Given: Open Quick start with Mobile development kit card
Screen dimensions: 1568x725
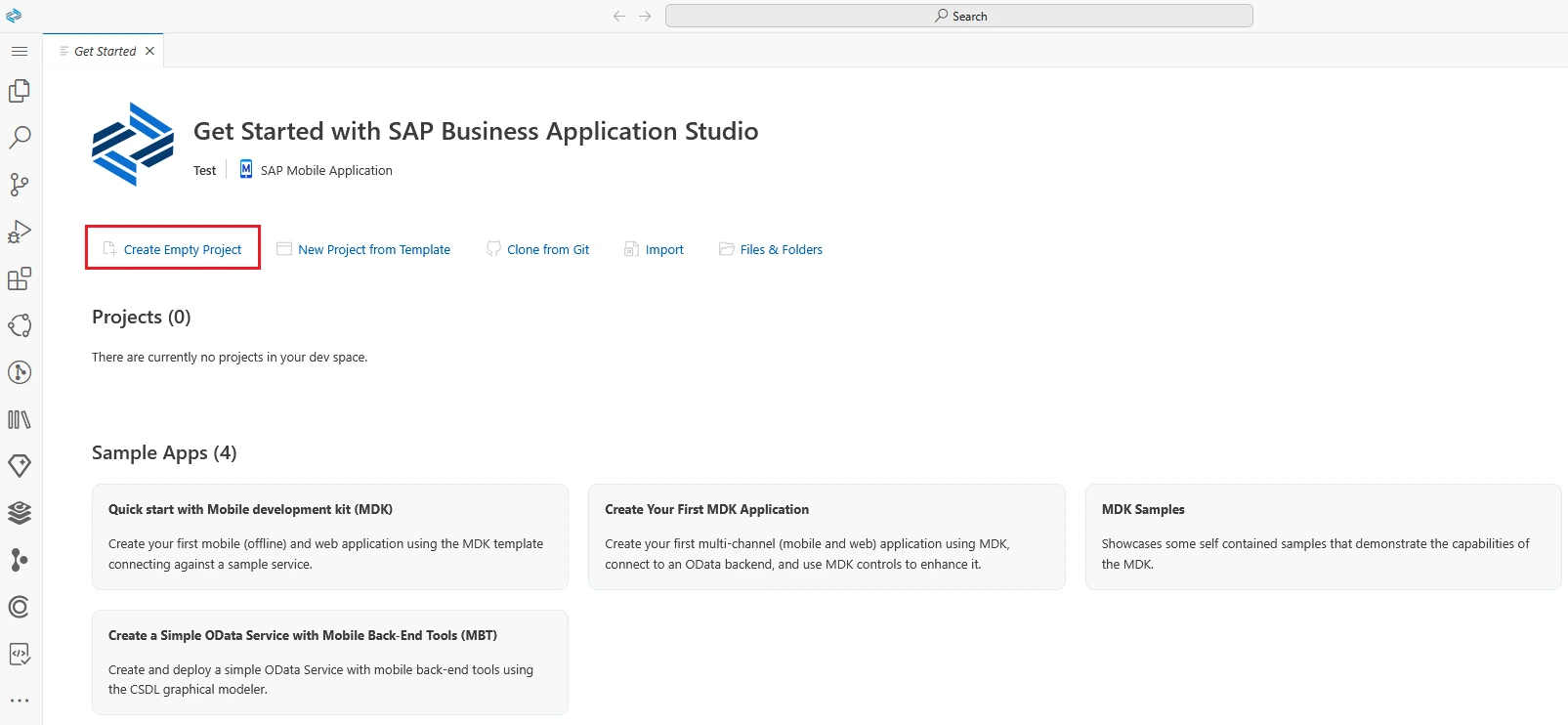Looking at the screenshot, I should (x=330, y=536).
